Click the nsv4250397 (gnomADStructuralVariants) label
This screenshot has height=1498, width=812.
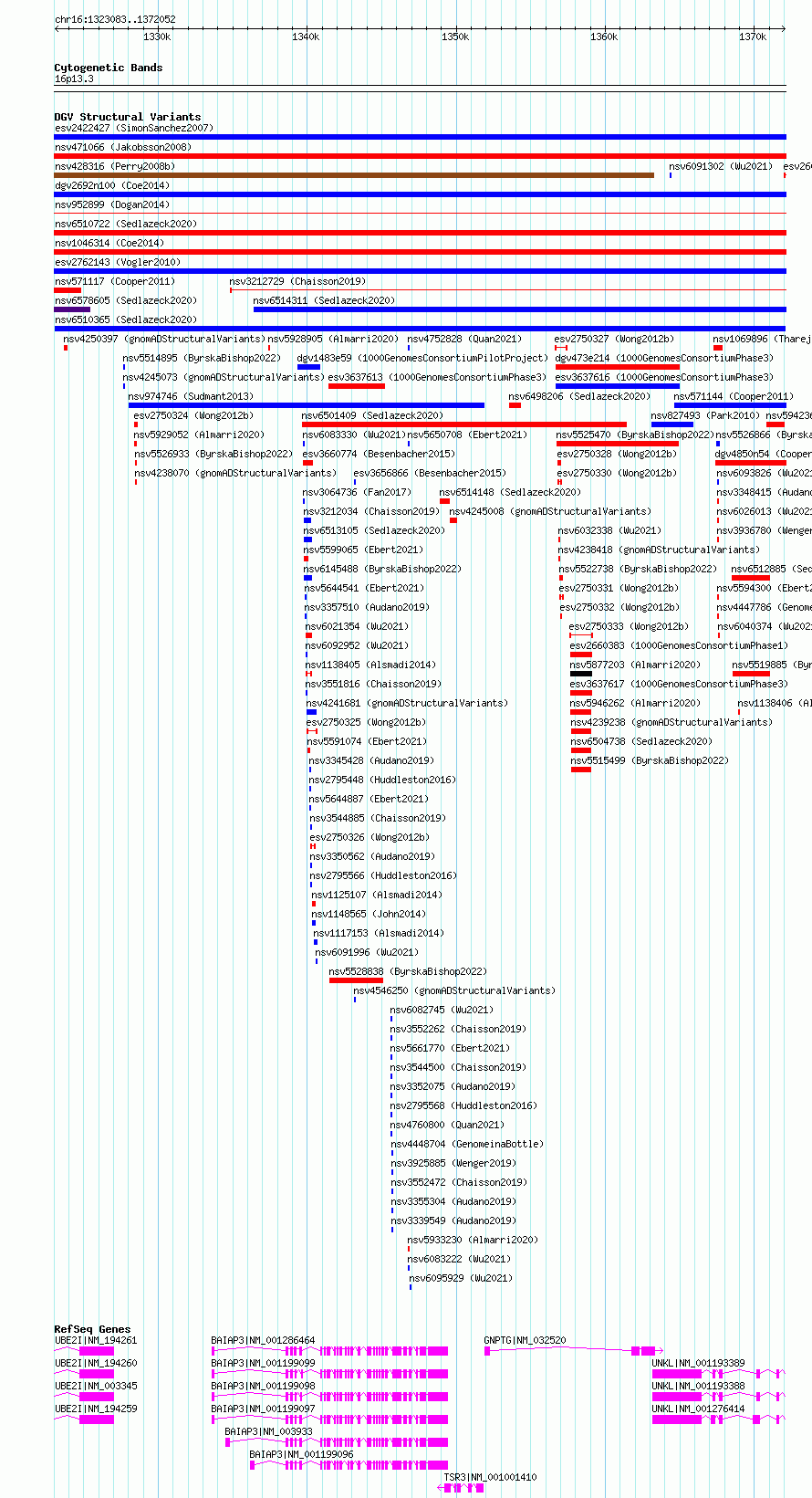click(x=164, y=339)
